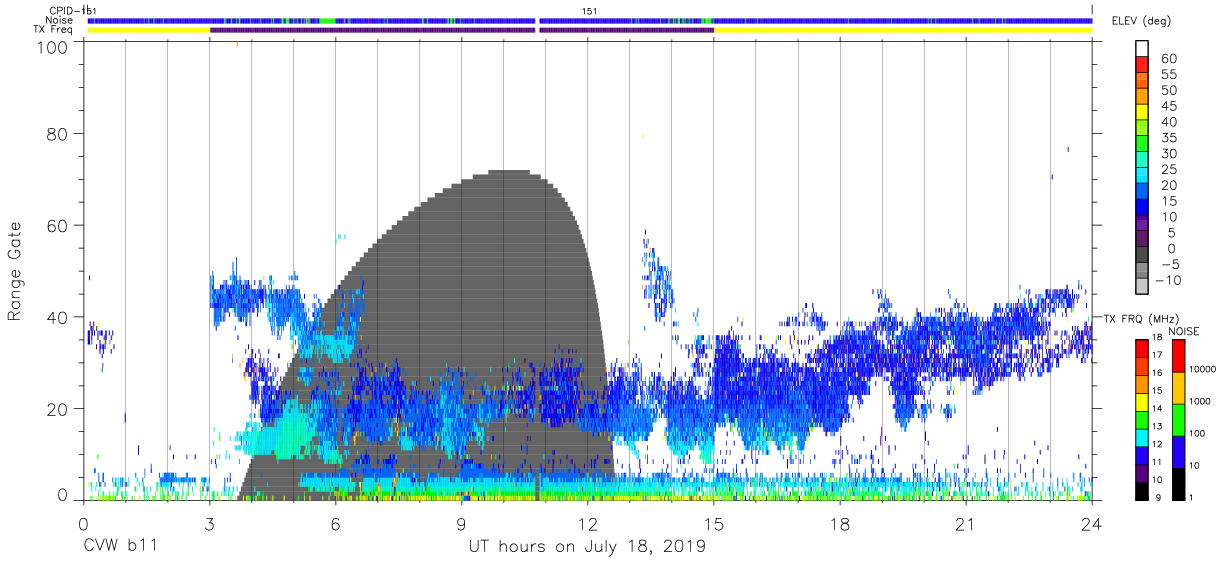
Task: Click the '21' tick on UT hours axis
Action: [x=966, y=526]
